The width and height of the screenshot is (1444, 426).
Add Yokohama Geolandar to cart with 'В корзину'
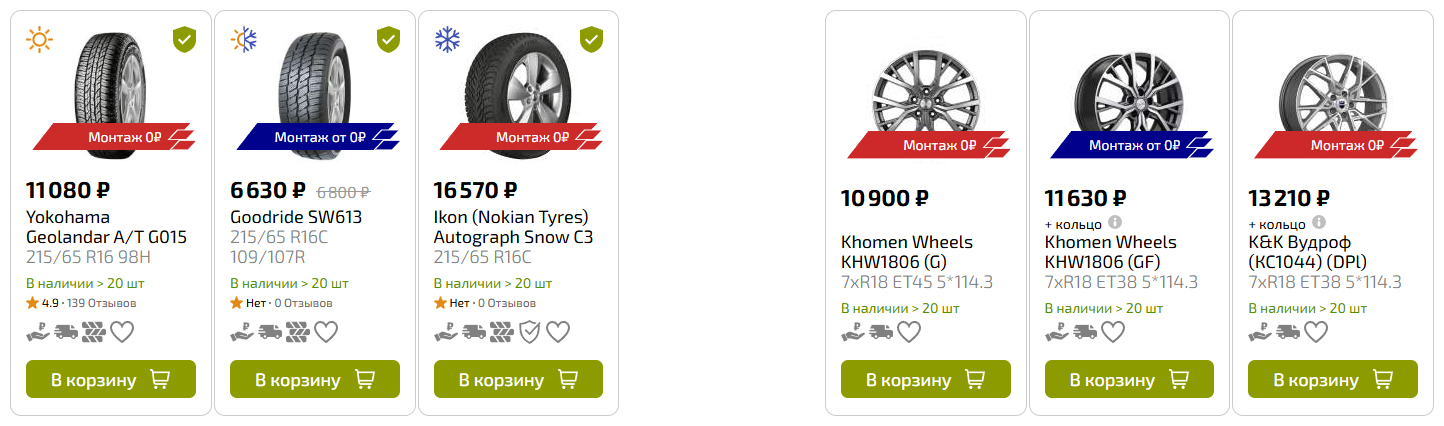click(110, 380)
